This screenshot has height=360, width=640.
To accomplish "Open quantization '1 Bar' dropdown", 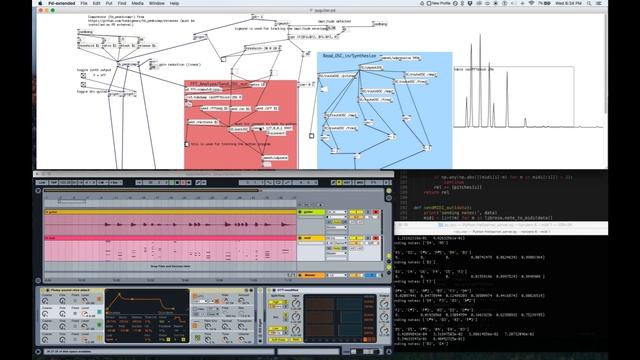I will coord(116,182).
